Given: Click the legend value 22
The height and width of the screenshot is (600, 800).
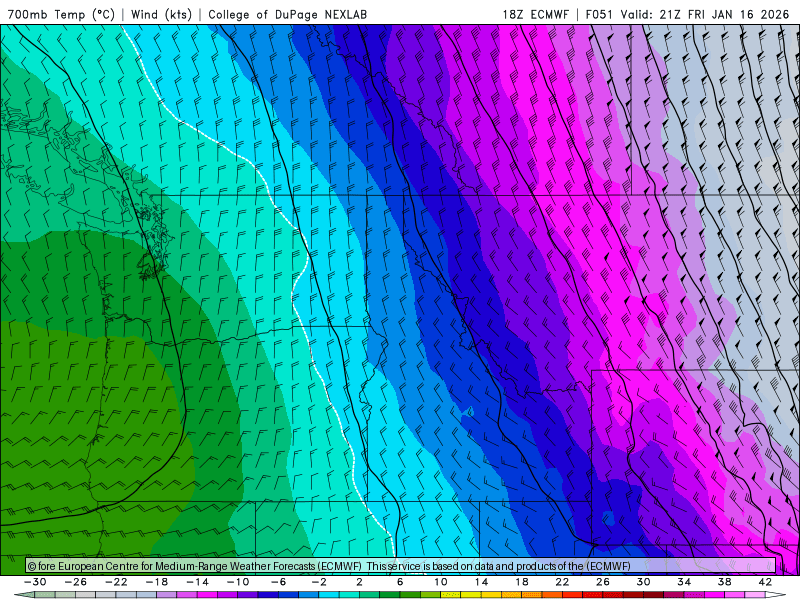Looking at the screenshot, I should pyautogui.click(x=562, y=582).
